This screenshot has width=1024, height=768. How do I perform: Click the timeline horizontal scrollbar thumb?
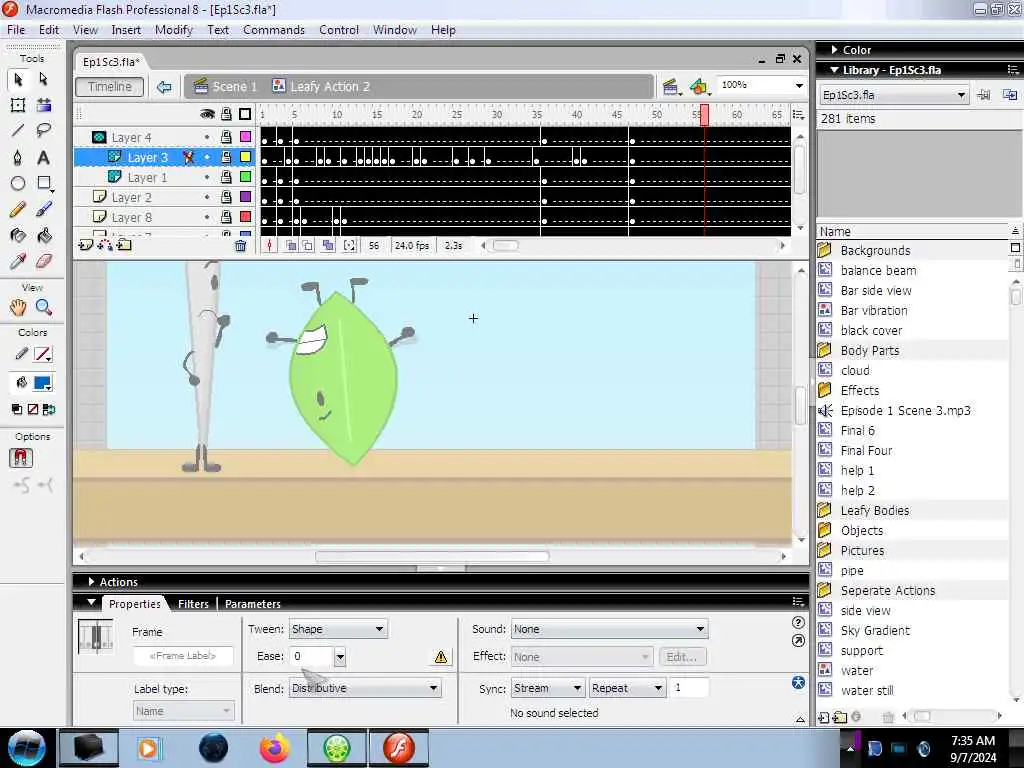(x=505, y=246)
